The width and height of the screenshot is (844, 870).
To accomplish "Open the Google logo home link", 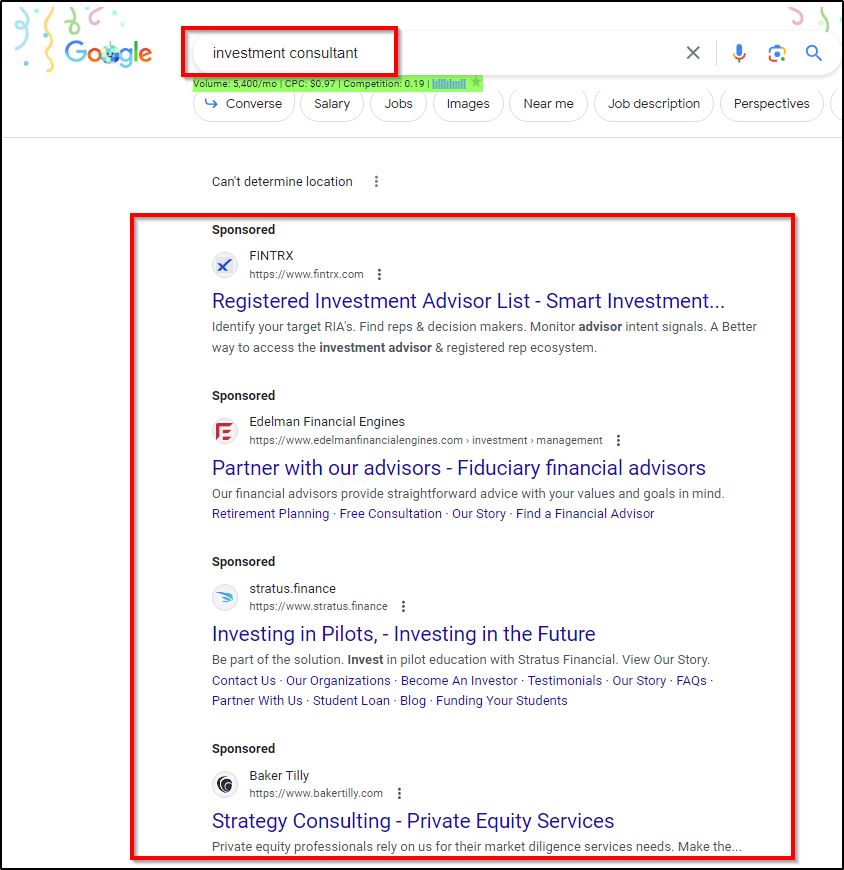I will tap(108, 53).
